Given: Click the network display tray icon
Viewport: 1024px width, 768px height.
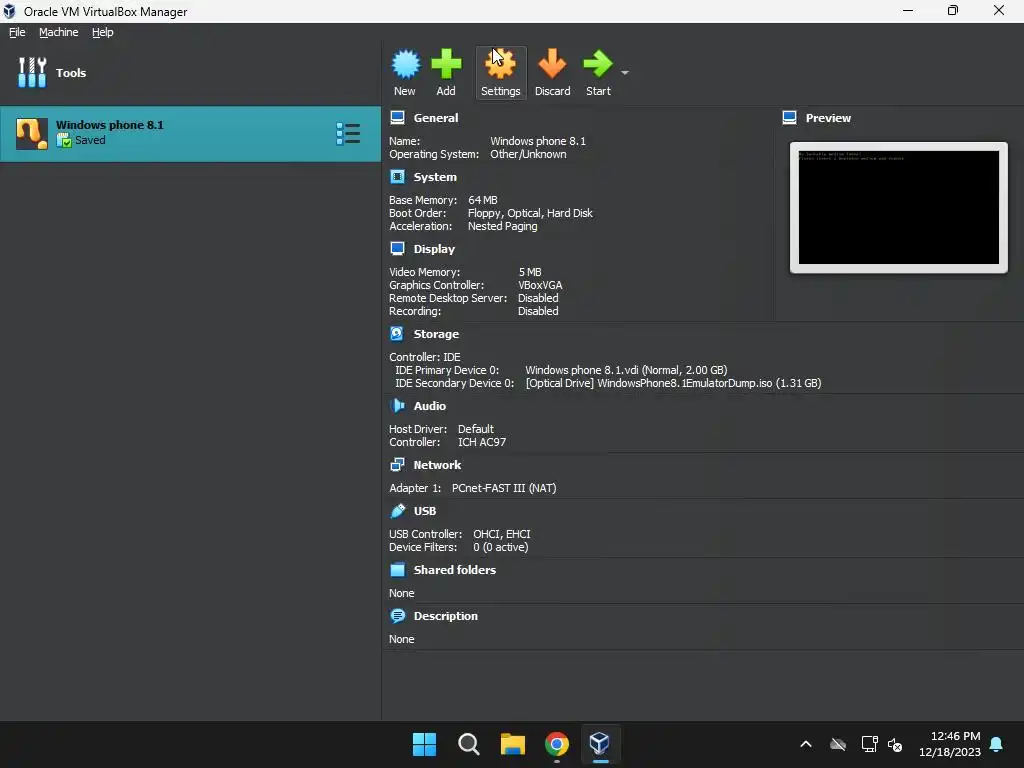Looking at the screenshot, I should pos(869,744).
